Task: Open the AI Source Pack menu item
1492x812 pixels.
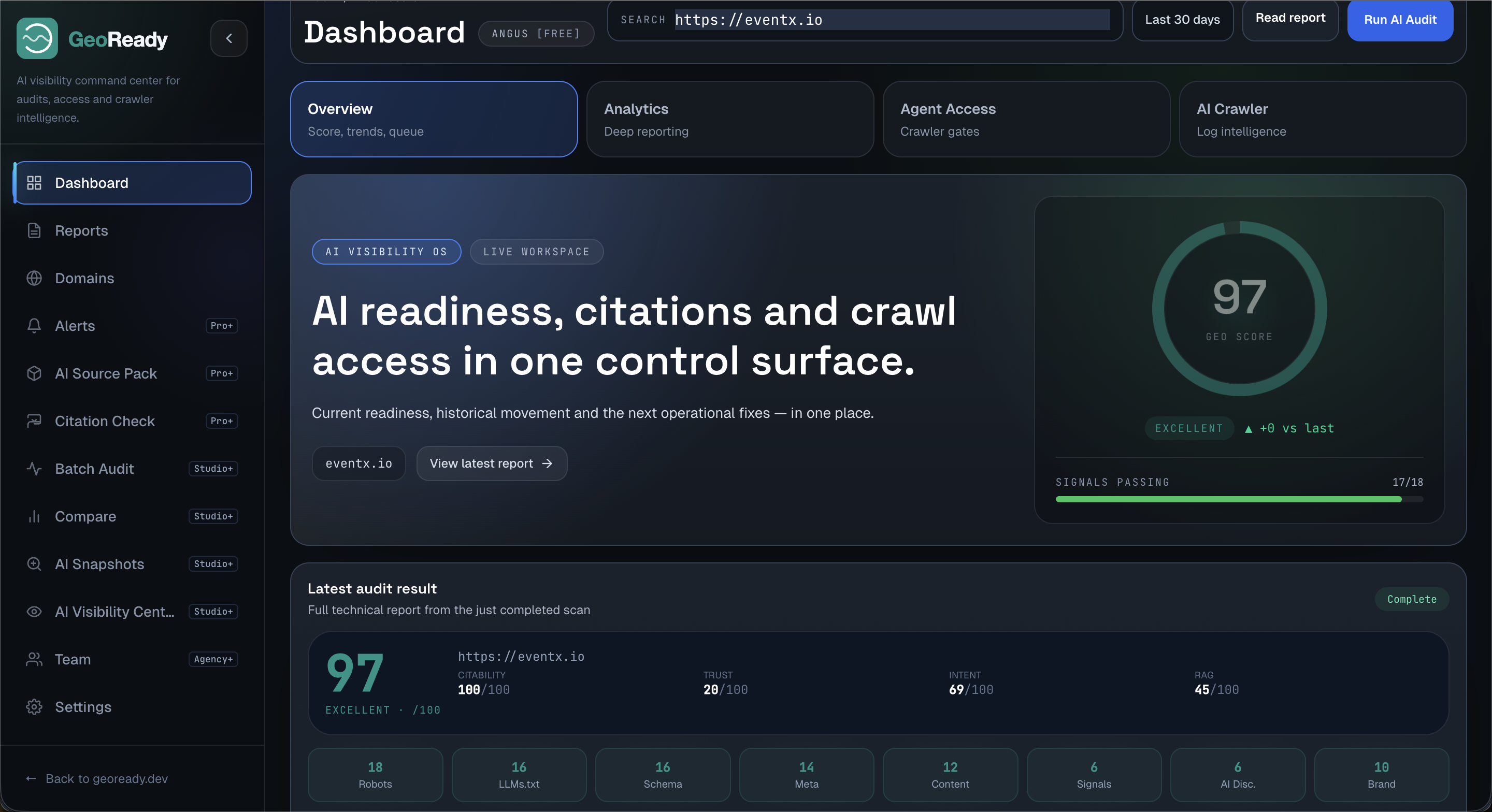Action: tap(133, 373)
